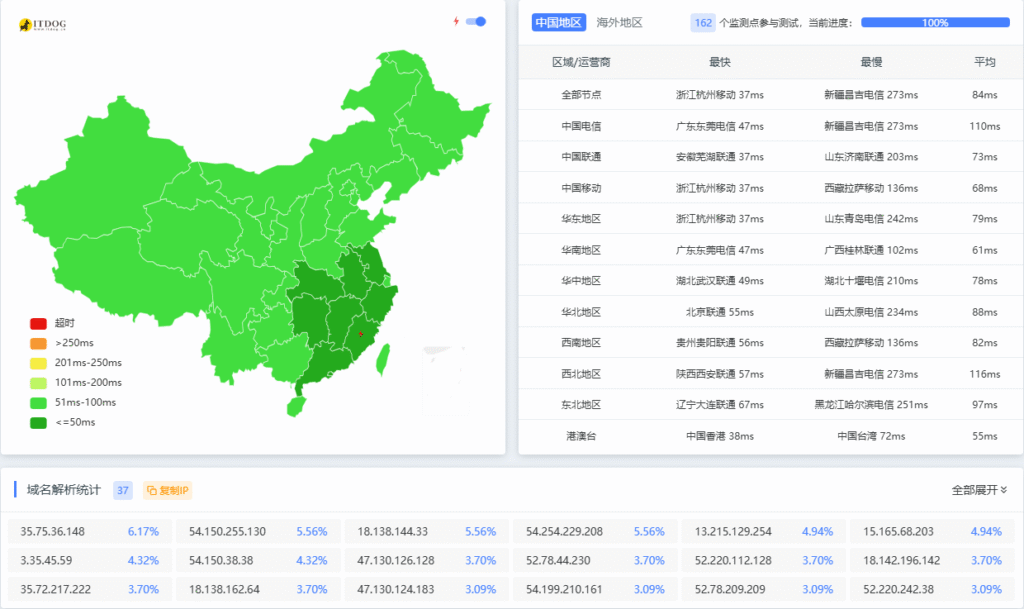The height and width of the screenshot is (609, 1024).
Task: Click the 162 monitoring points badge
Action: 703,22
